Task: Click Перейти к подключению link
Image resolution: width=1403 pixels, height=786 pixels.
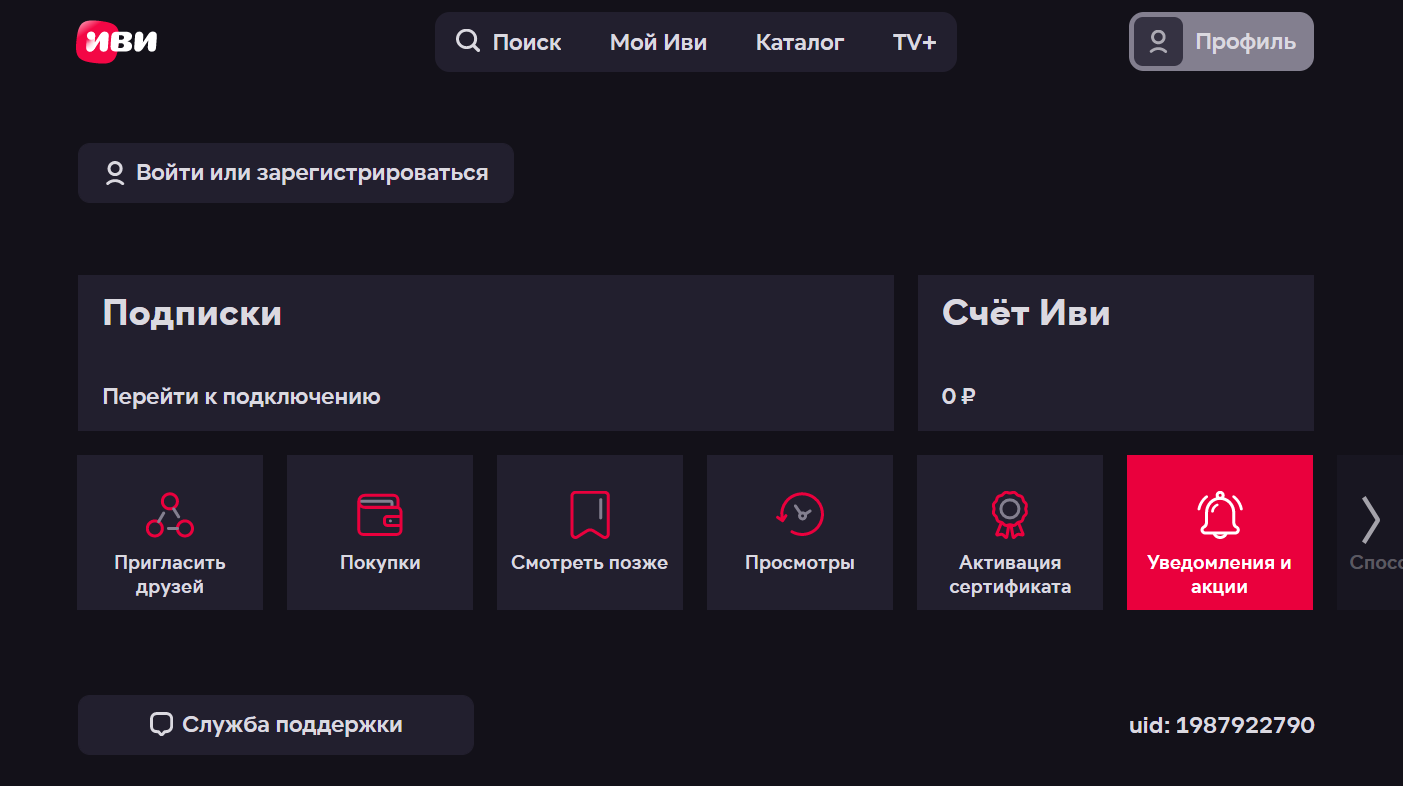Action: (x=241, y=397)
